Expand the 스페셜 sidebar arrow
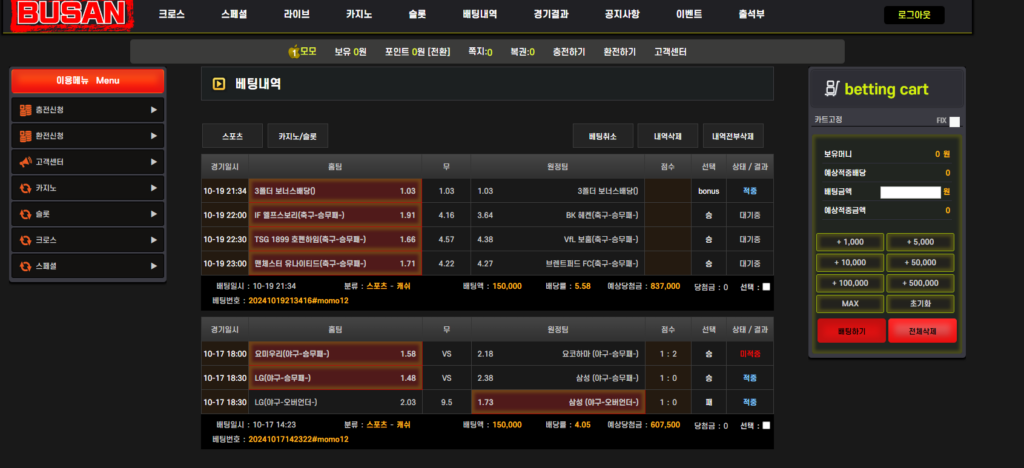Image resolution: width=1024 pixels, height=468 pixels. [153, 266]
